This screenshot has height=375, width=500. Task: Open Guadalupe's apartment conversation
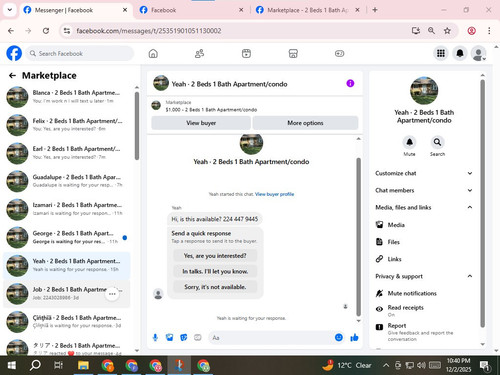[x=67, y=181]
